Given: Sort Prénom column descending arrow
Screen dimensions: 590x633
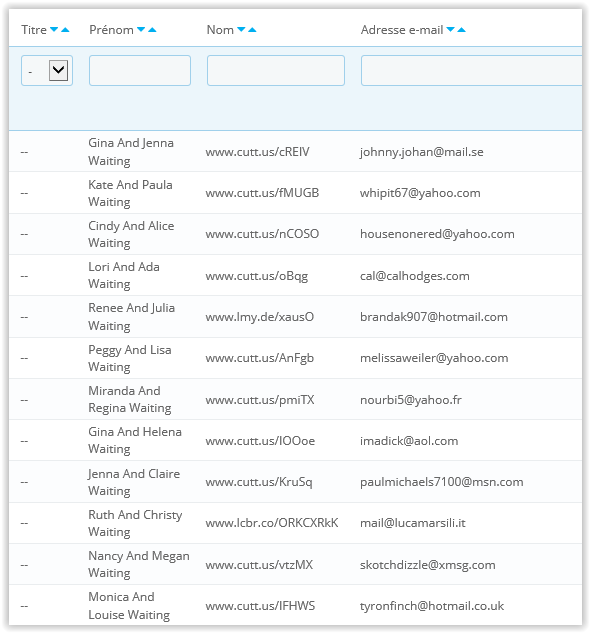Looking at the screenshot, I should coord(141,29).
